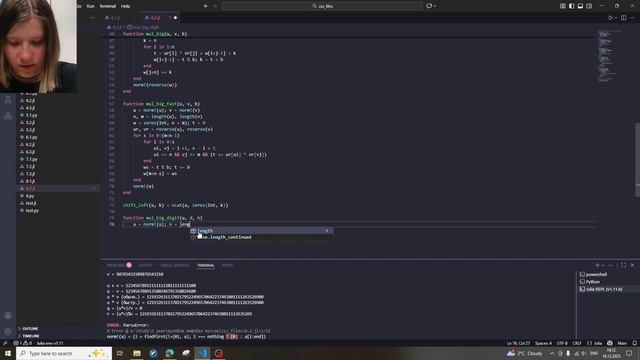The height and width of the screenshot is (360, 640).
Task: Open the accounts icon in activity bar
Action: 8,315
